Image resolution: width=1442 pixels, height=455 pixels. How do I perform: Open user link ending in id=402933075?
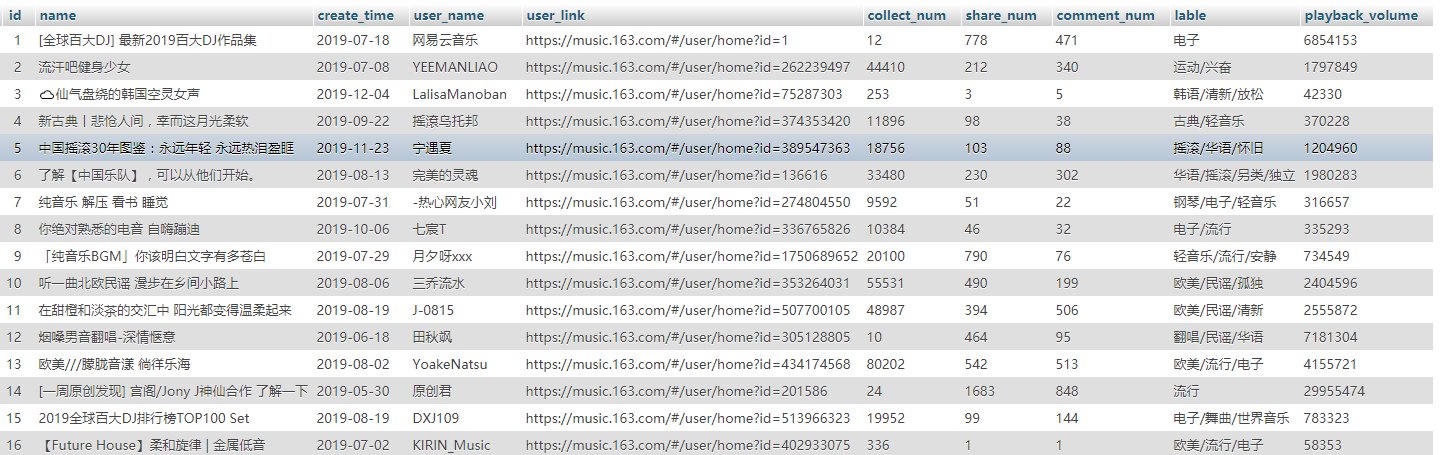click(687, 445)
